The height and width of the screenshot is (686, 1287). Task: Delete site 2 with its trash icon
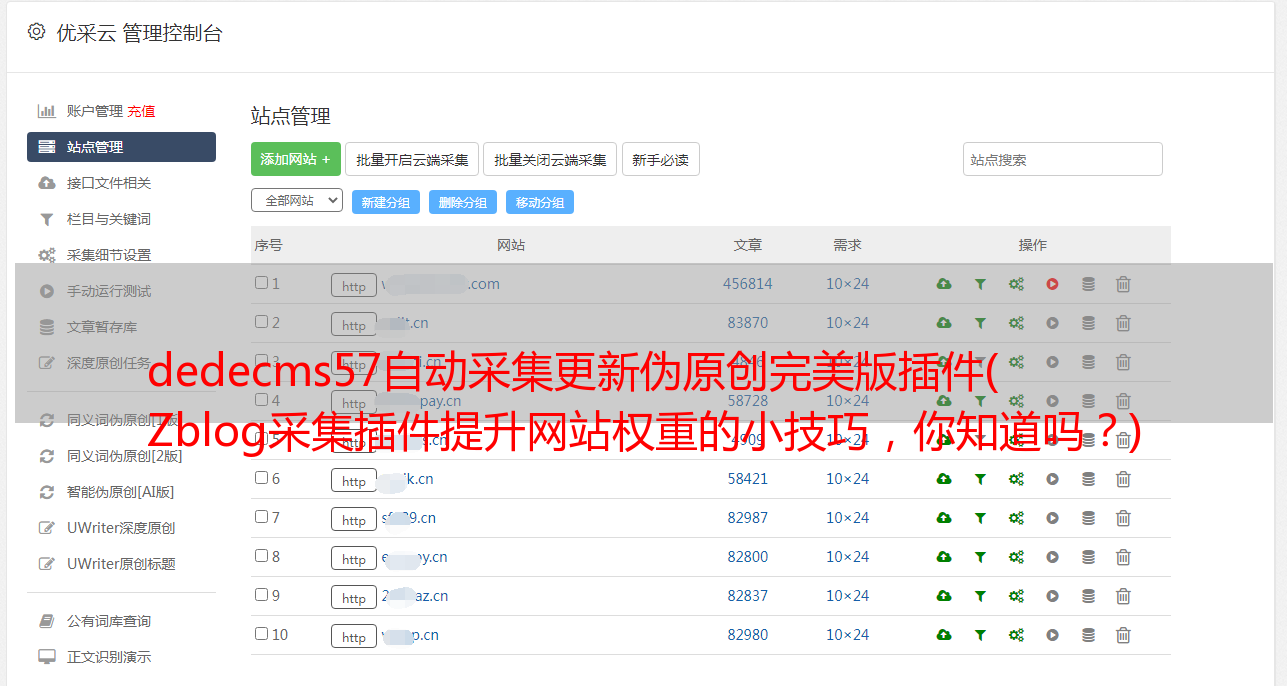point(1123,323)
